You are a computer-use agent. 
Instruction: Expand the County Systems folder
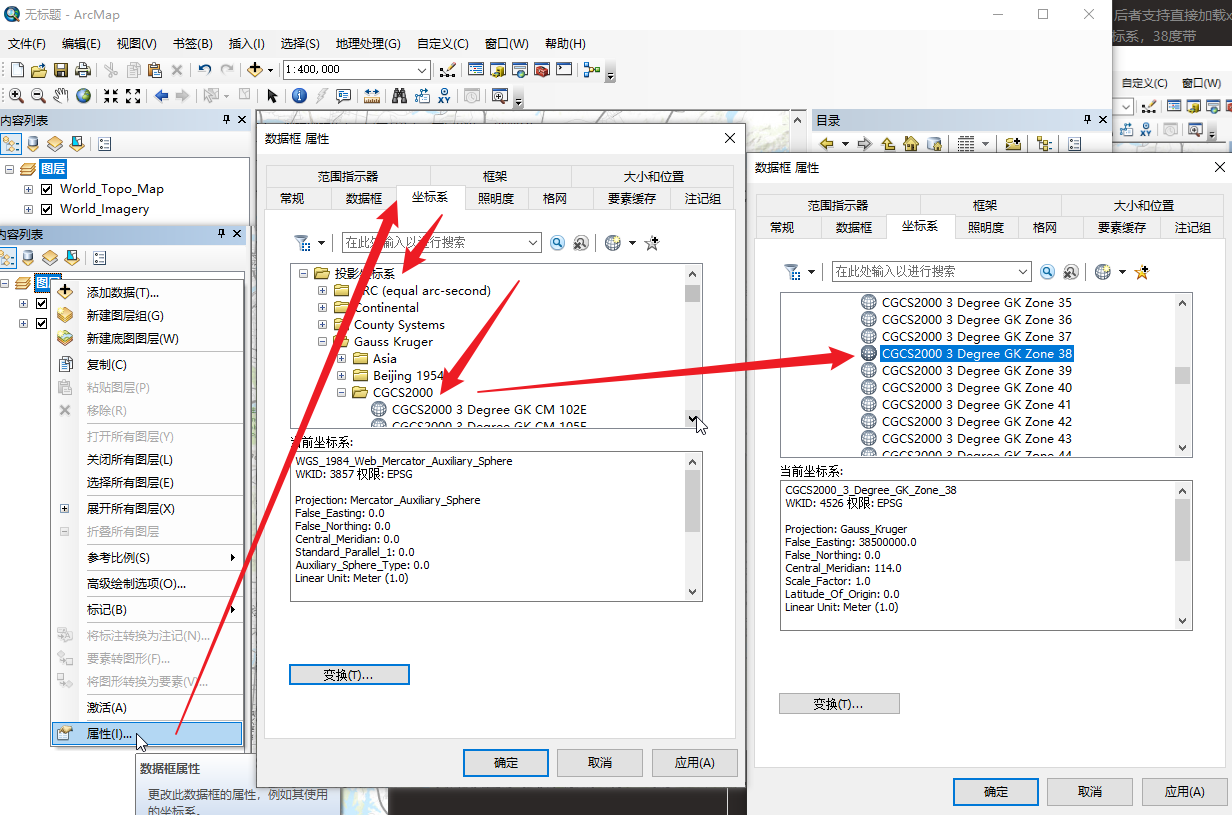coord(323,325)
